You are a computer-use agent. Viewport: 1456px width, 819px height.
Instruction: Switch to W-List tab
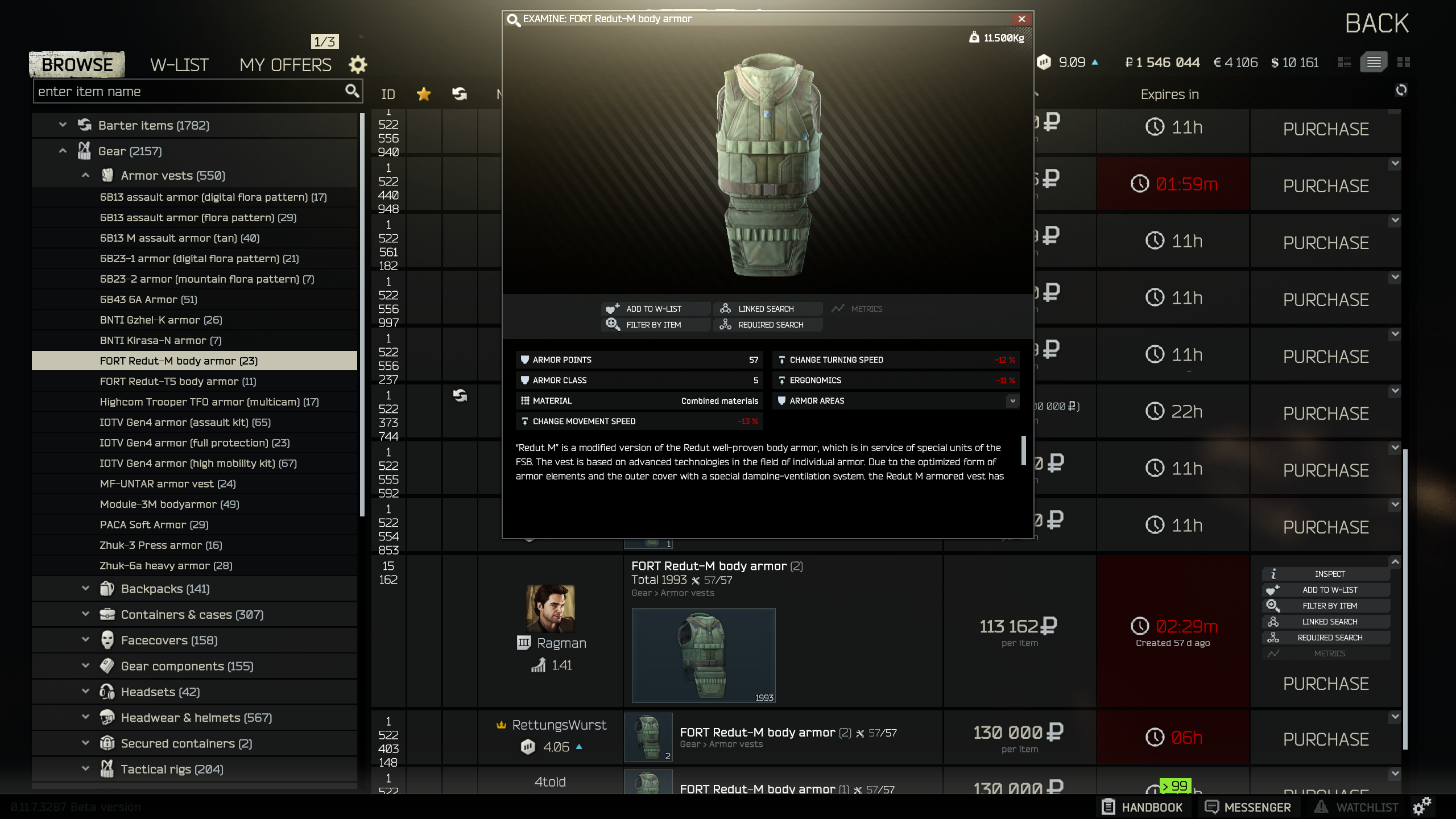click(x=179, y=65)
